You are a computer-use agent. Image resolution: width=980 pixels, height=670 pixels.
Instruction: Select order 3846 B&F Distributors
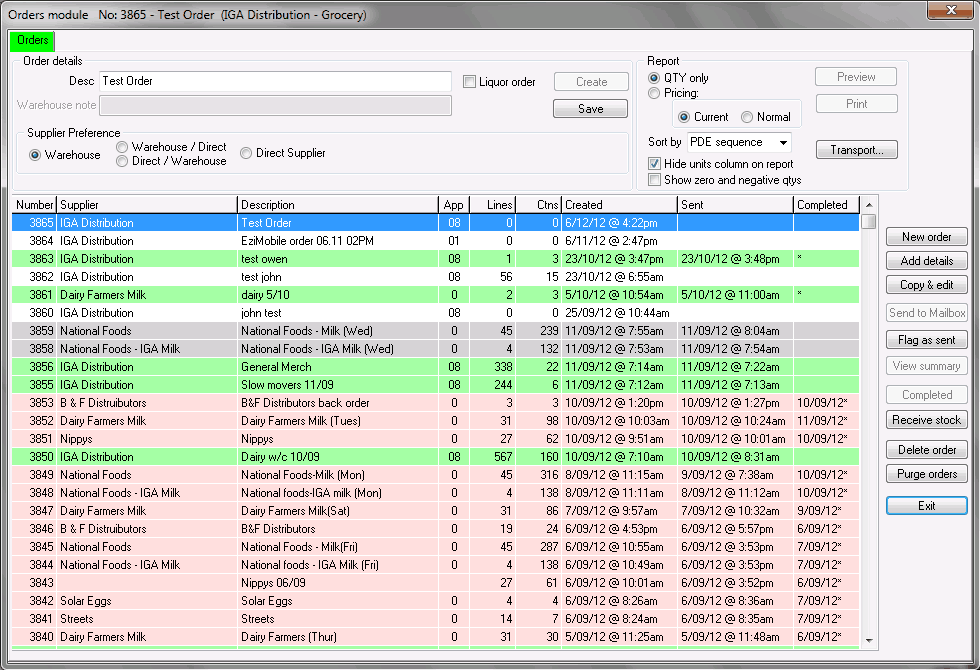tap(436, 529)
